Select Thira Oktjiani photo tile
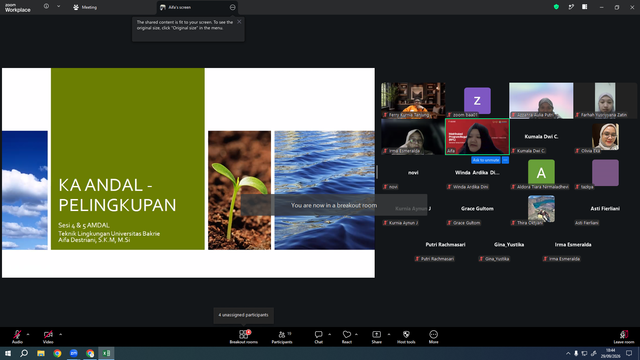The height and width of the screenshot is (360, 640). [541, 209]
